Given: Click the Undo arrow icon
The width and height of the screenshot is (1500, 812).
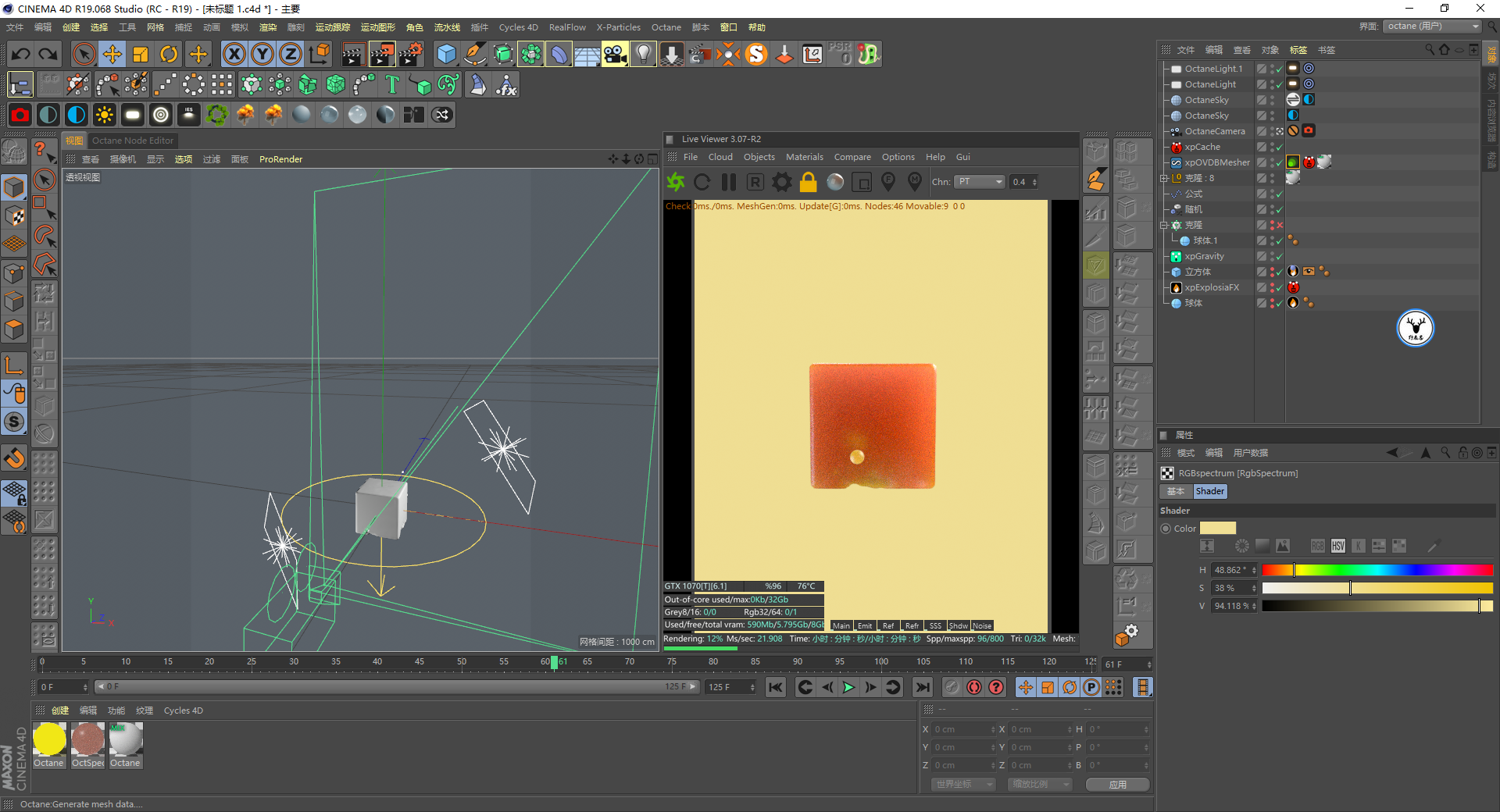Looking at the screenshot, I should [21, 54].
